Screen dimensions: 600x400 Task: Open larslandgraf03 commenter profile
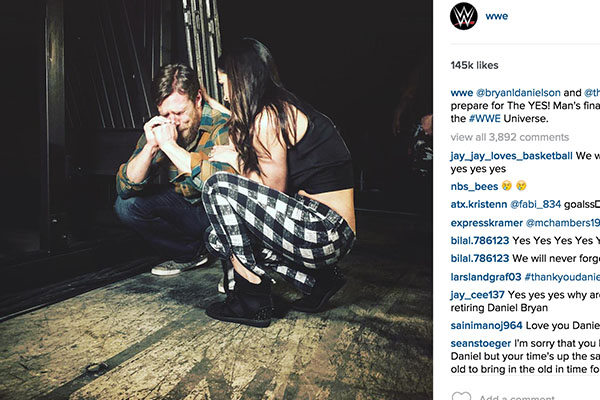coord(486,277)
